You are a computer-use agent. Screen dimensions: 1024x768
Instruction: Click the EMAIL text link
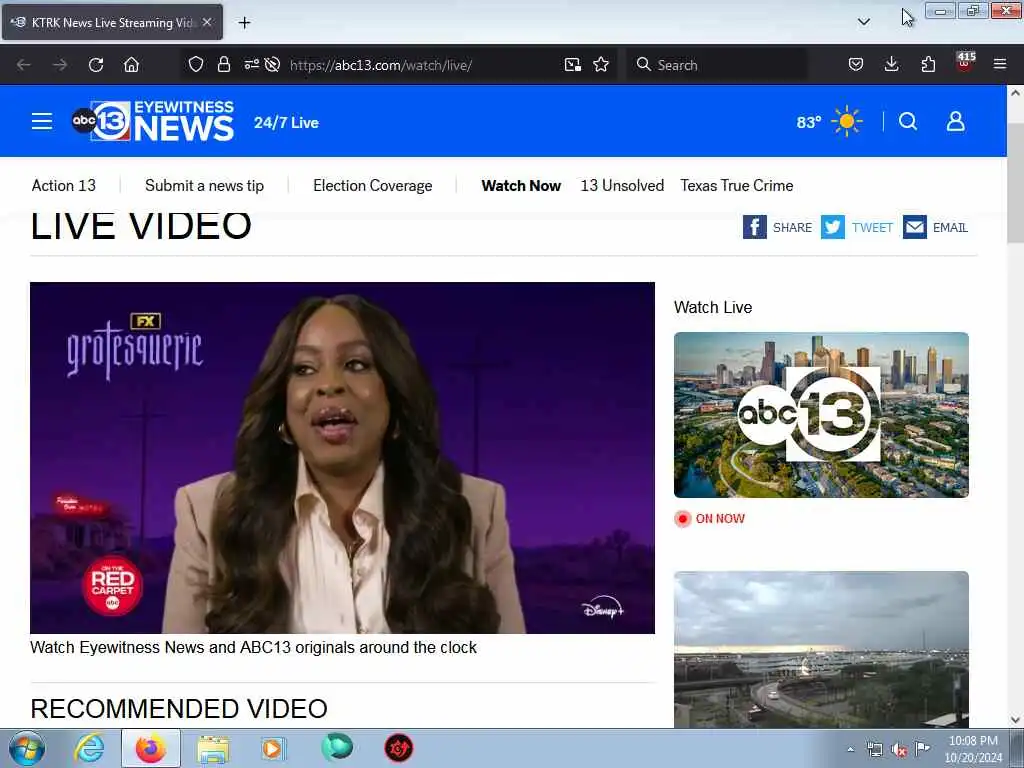pos(950,227)
